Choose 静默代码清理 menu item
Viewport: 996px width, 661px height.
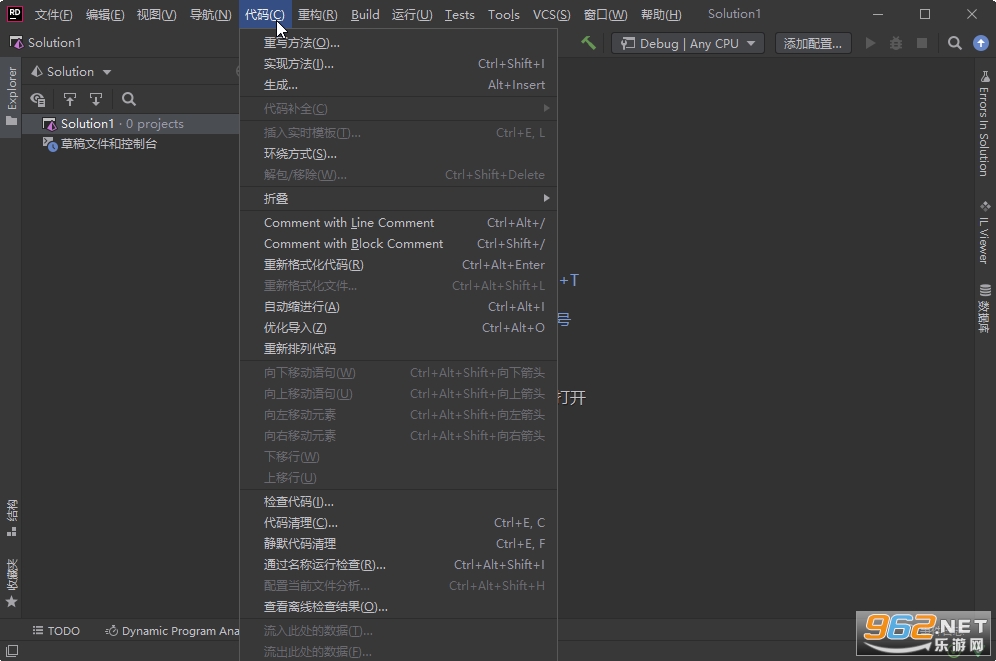point(398,544)
